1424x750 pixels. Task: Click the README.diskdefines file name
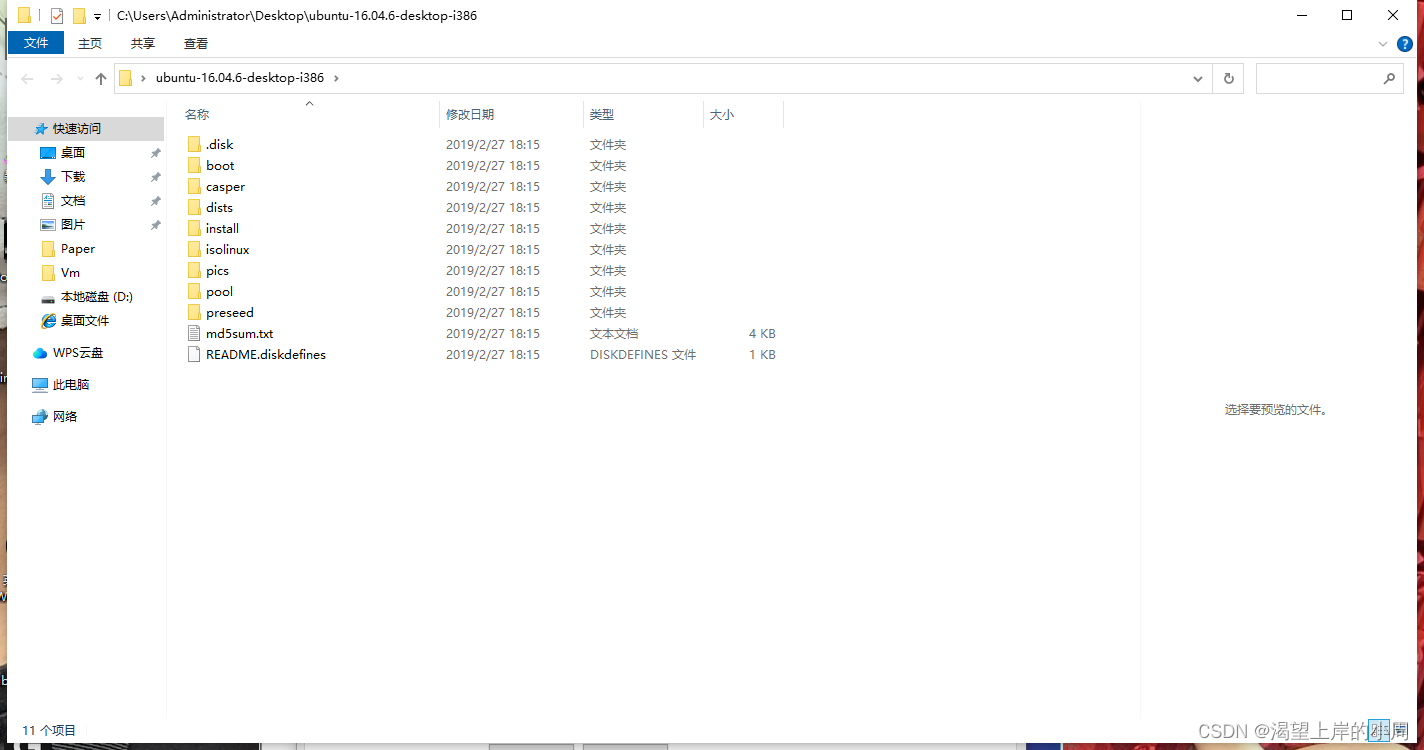[x=266, y=354]
